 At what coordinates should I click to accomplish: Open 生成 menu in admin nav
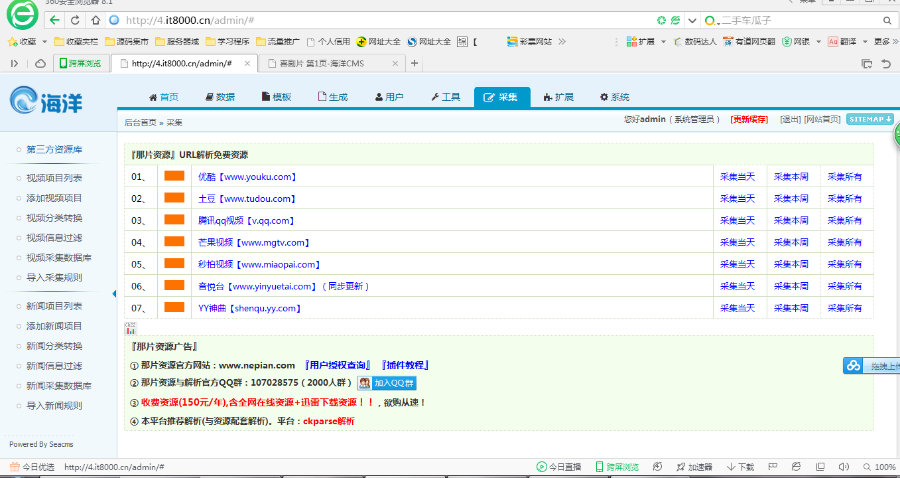333,97
